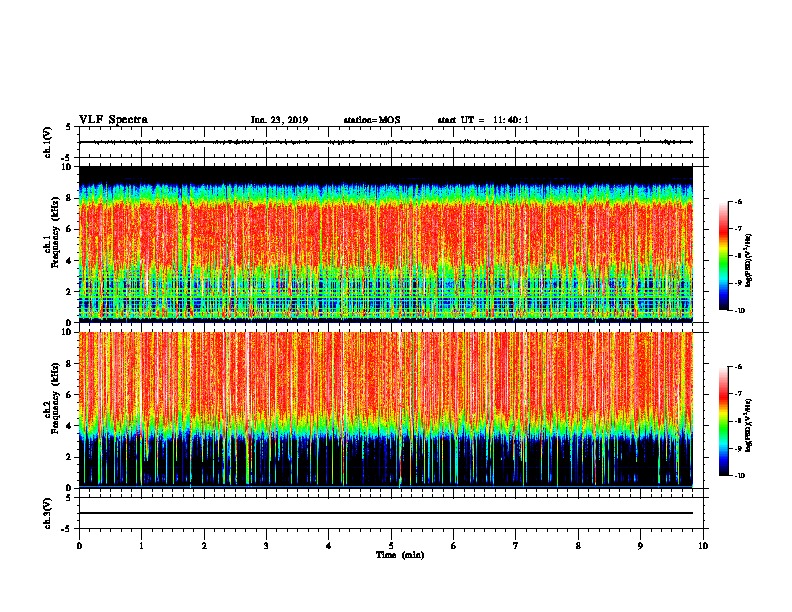Click the x-axis tick label "5" below the bottom panel
Viewport: 792px width, 612px height.
391,546
